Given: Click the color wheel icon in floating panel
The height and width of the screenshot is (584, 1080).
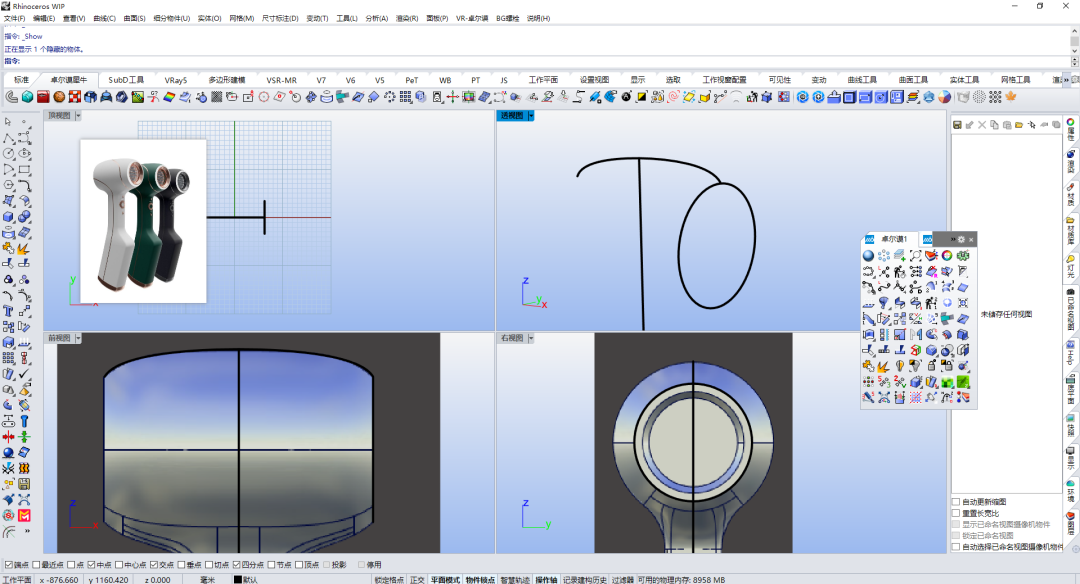Looking at the screenshot, I should point(947,256).
